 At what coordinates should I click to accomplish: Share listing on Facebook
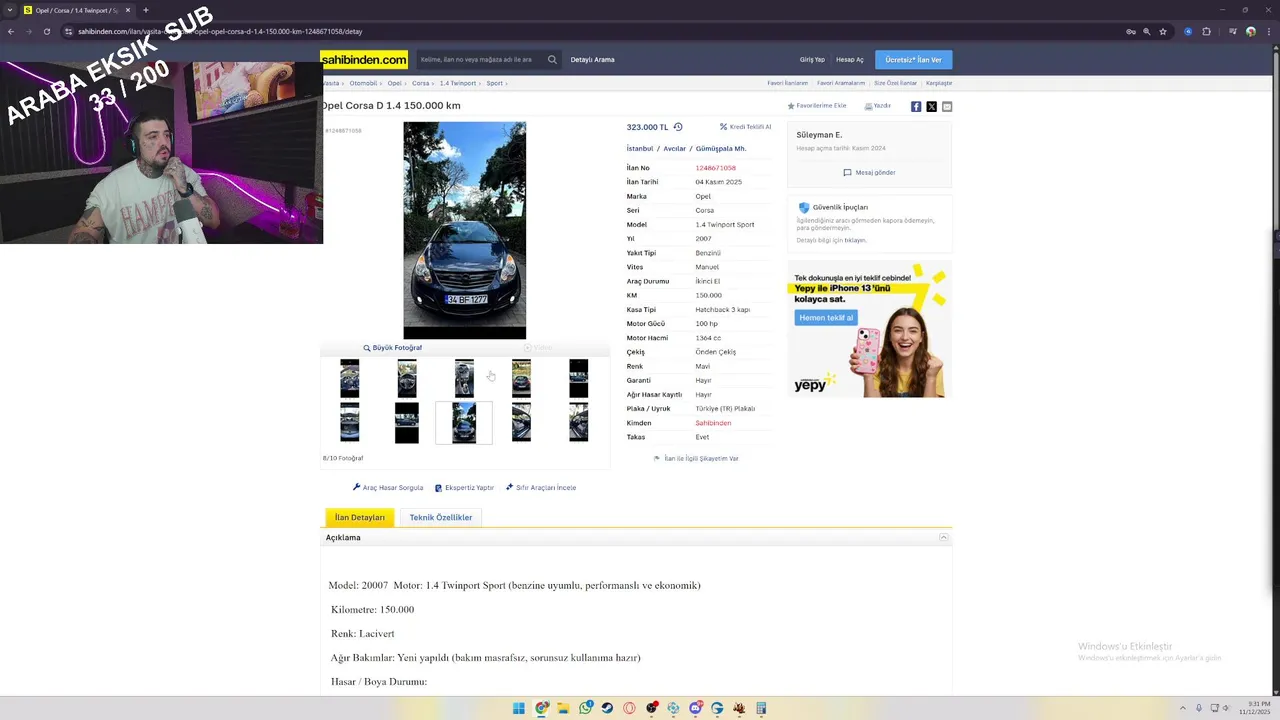(916, 106)
